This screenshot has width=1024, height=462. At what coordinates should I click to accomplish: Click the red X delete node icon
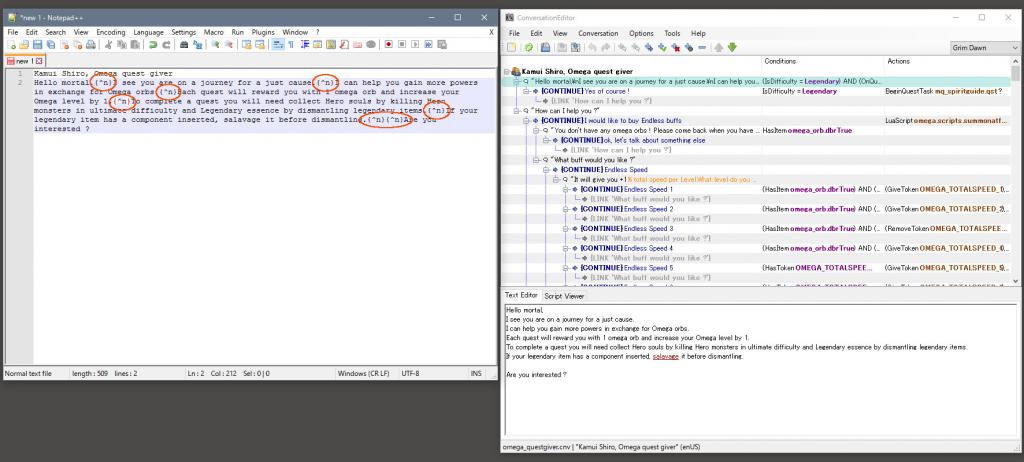[x=676, y=48]
